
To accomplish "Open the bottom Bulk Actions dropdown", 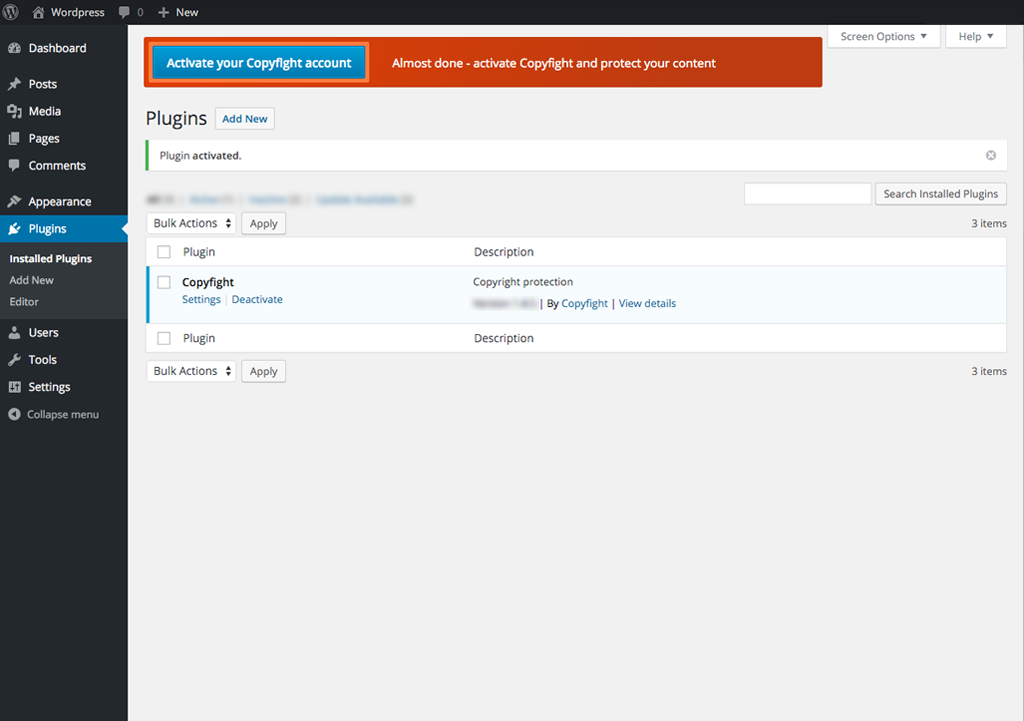I will pyautogui.click(x=191, y=371).
